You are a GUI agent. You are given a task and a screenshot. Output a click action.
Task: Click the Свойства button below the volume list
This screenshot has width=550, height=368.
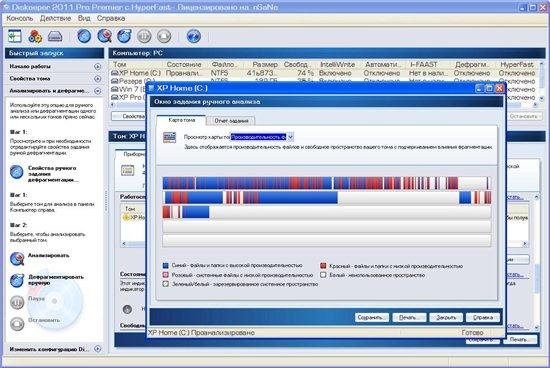pyautogui.click(x=129, y=116)
